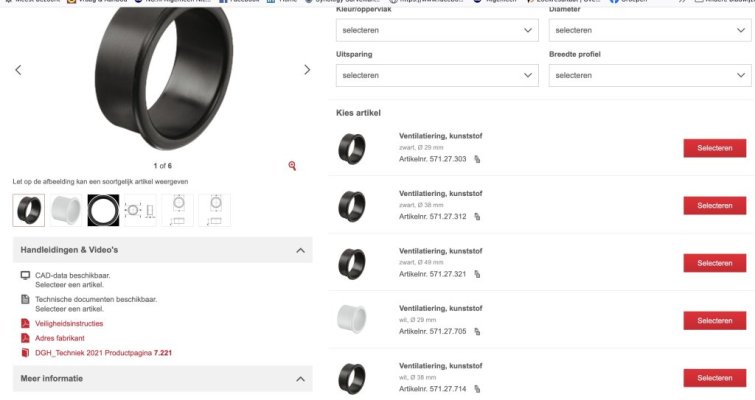Go to next product image arrow
Viewport: 755px width, 400px height.
point(307,70)
